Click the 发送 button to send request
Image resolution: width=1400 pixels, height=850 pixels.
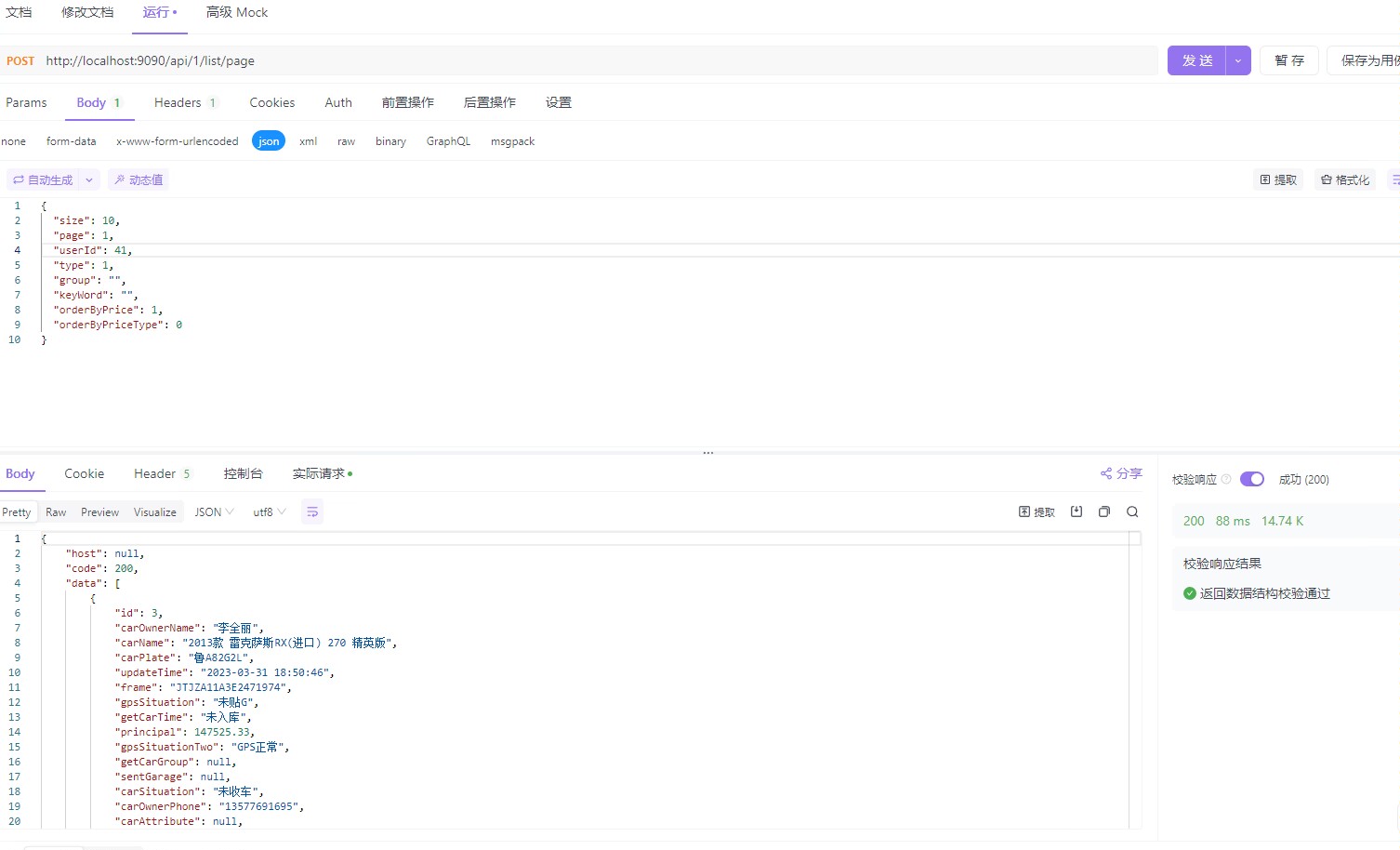pyautogui.click(x=1197, y=60)
